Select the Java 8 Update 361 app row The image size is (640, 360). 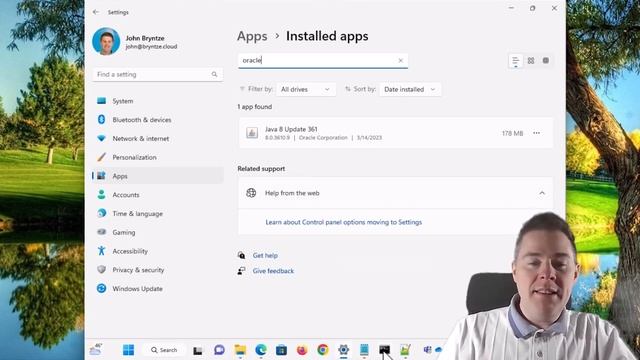(x=396, y=133)
